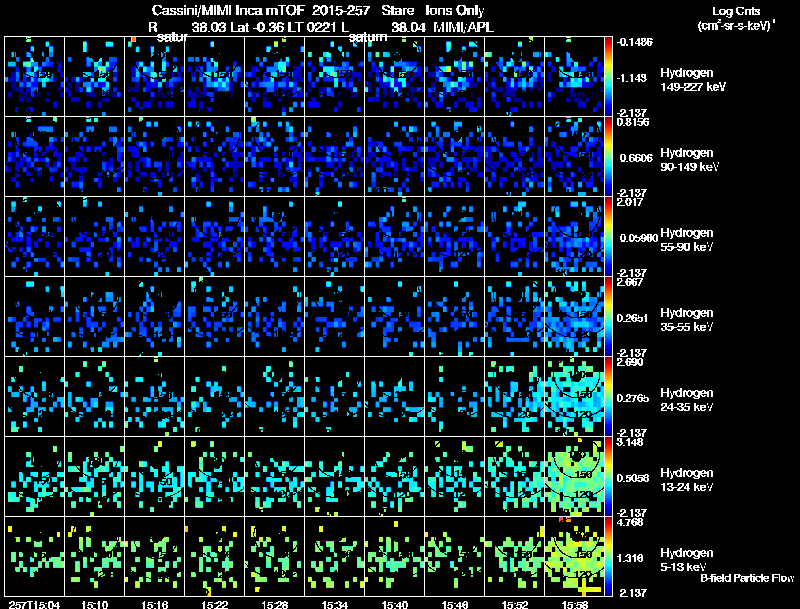Screen dimensions: 800x609
Task: Select the 15:58 image in 5-13 keV row
Action: [575, 556]
